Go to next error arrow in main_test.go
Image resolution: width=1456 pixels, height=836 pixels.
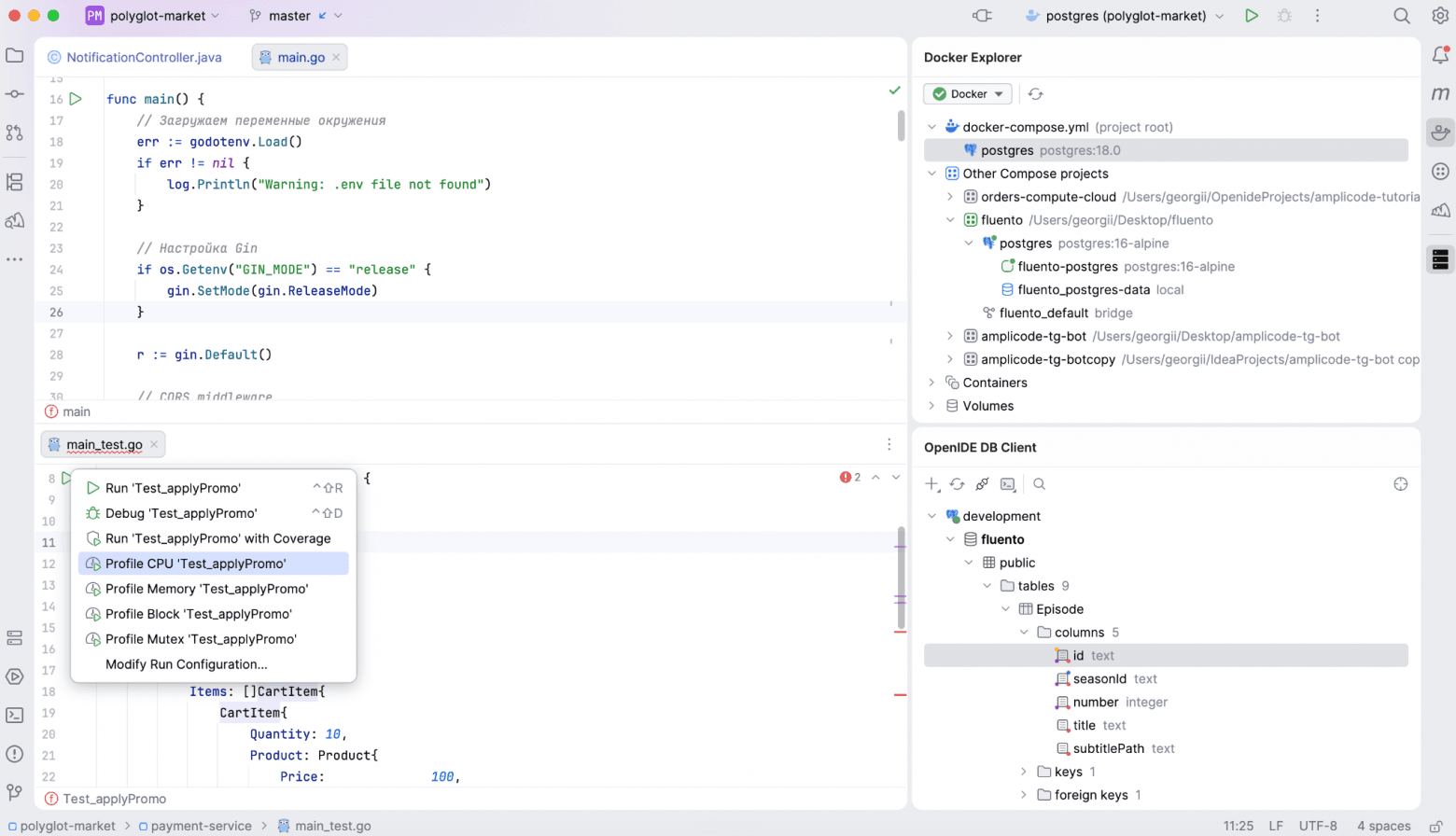[896, 478]
